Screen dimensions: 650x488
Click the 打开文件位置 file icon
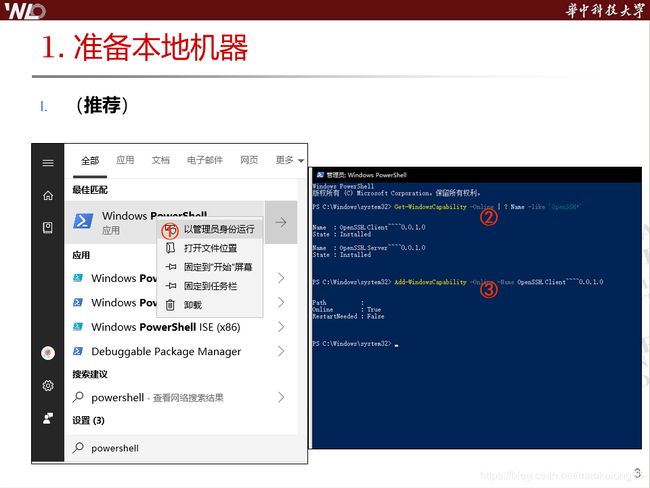pos(170,248)
